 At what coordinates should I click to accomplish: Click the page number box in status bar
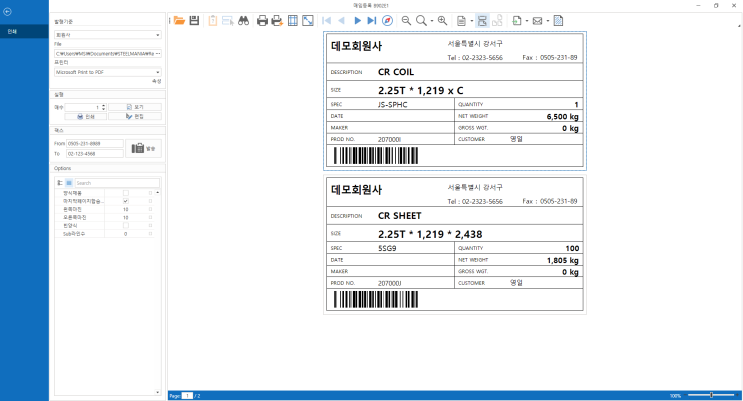(187, 396)
